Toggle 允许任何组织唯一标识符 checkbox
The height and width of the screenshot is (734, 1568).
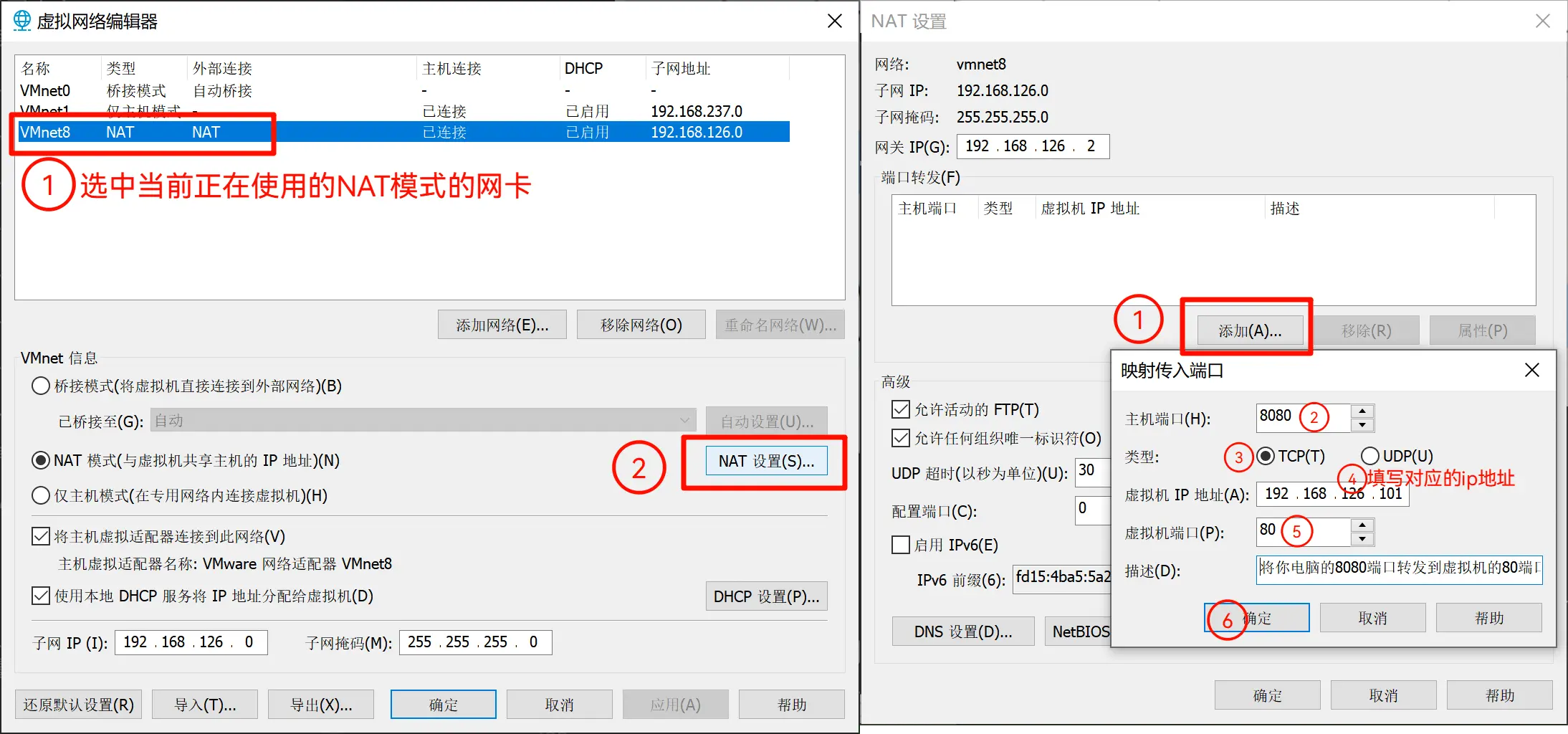click(901, 438)
